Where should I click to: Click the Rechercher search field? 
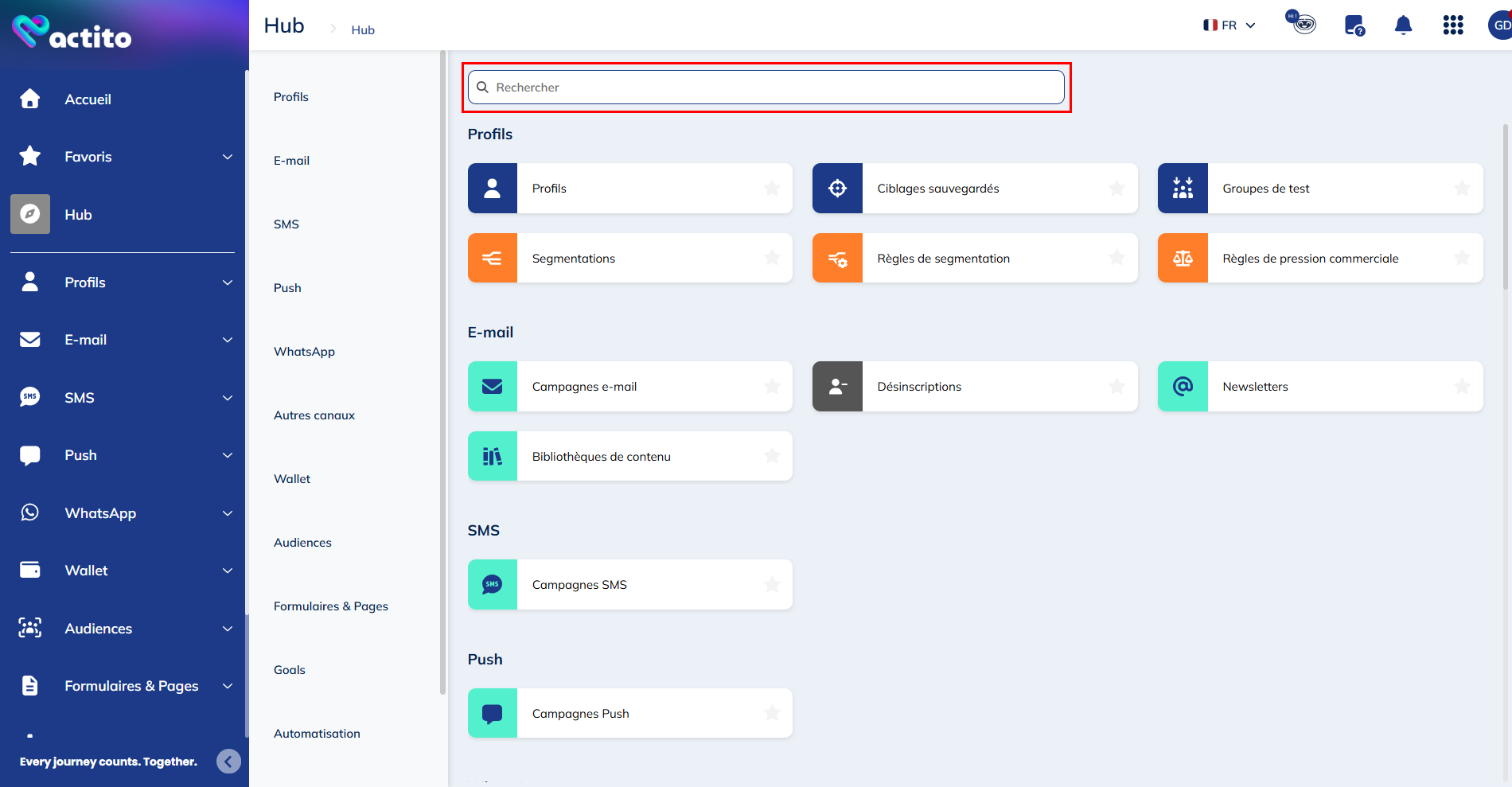[766, 88]
